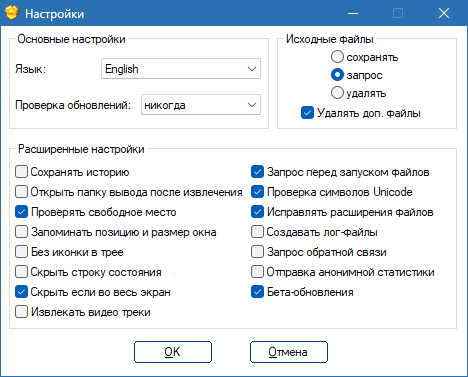
Task: Uncheck Бета-обновления
Action: pyautogui.click(x=257, y=292)
